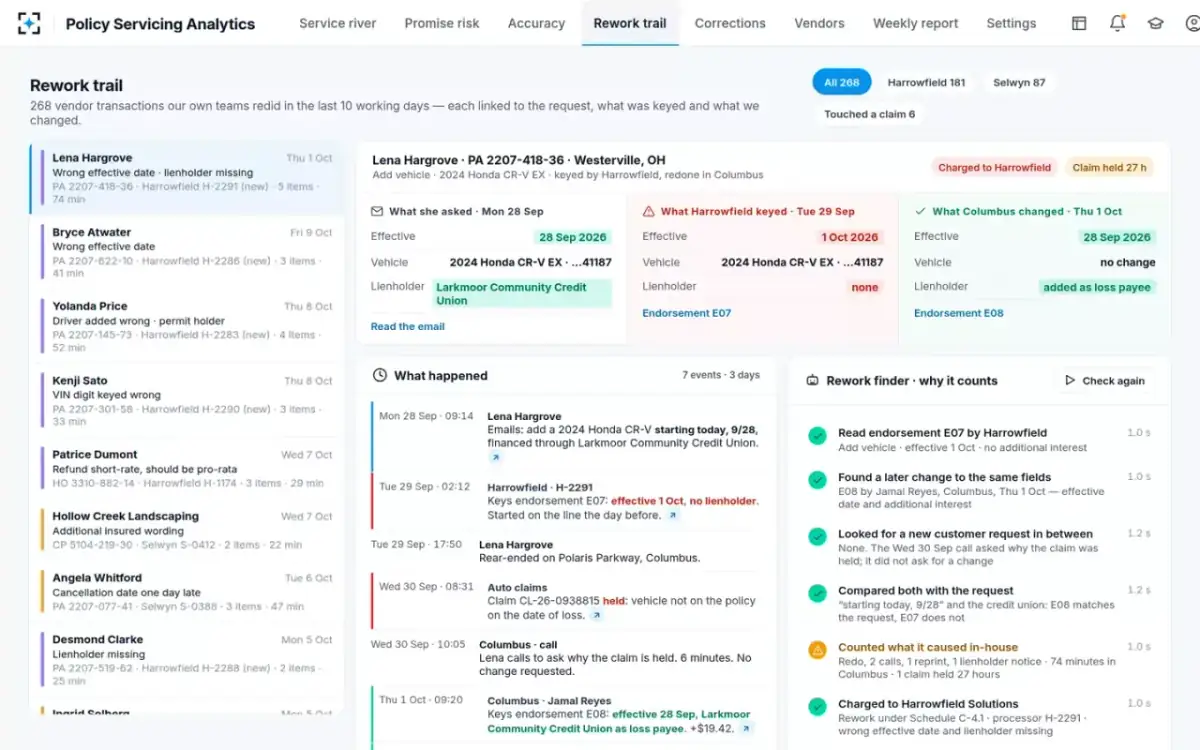Click orange warning icon for Counted what it caused

point(817,649)
